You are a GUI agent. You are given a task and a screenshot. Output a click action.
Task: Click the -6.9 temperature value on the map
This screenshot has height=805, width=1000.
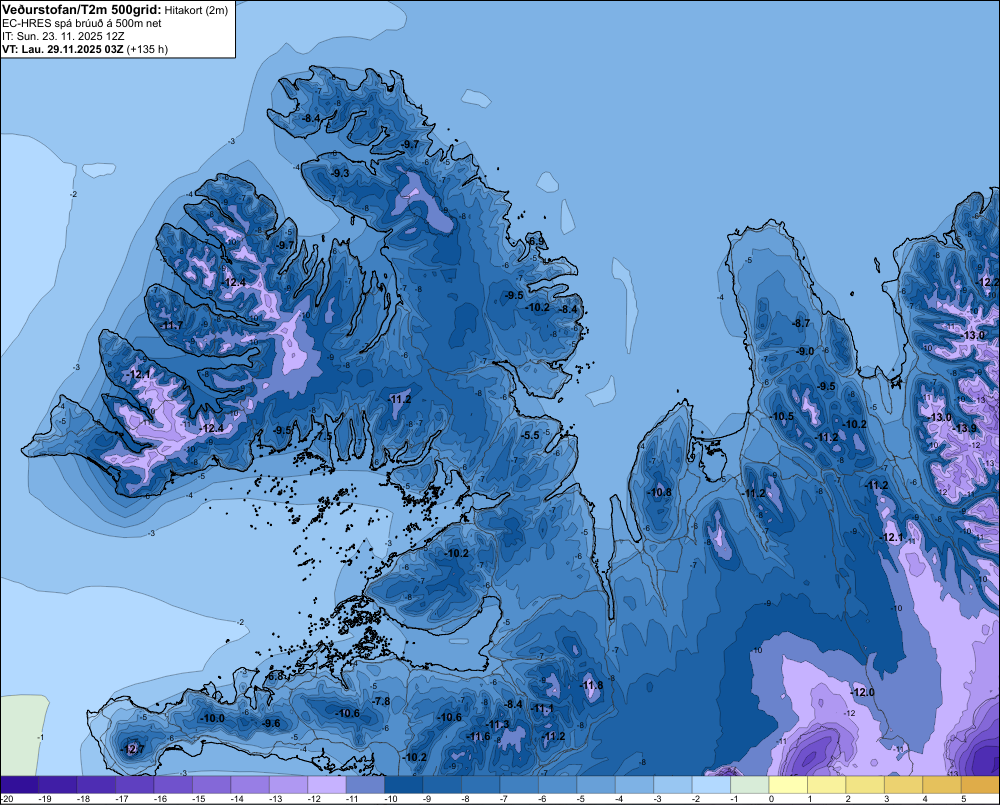point(537,241)
